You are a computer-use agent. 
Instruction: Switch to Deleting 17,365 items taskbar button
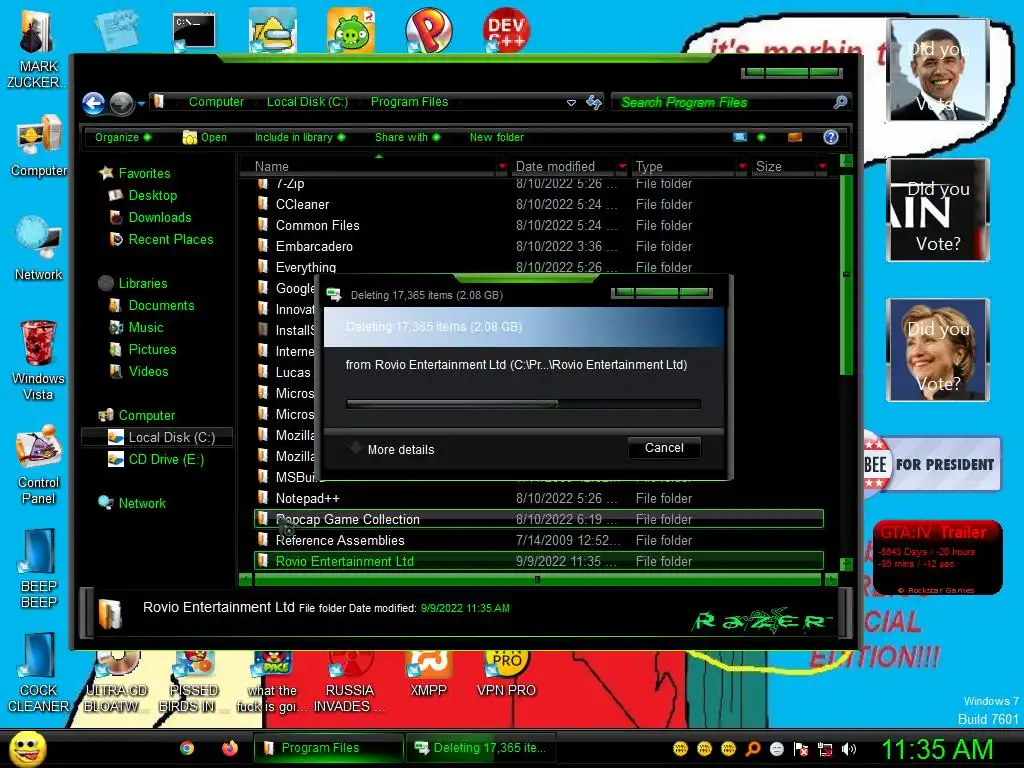[x=481, y=748]
